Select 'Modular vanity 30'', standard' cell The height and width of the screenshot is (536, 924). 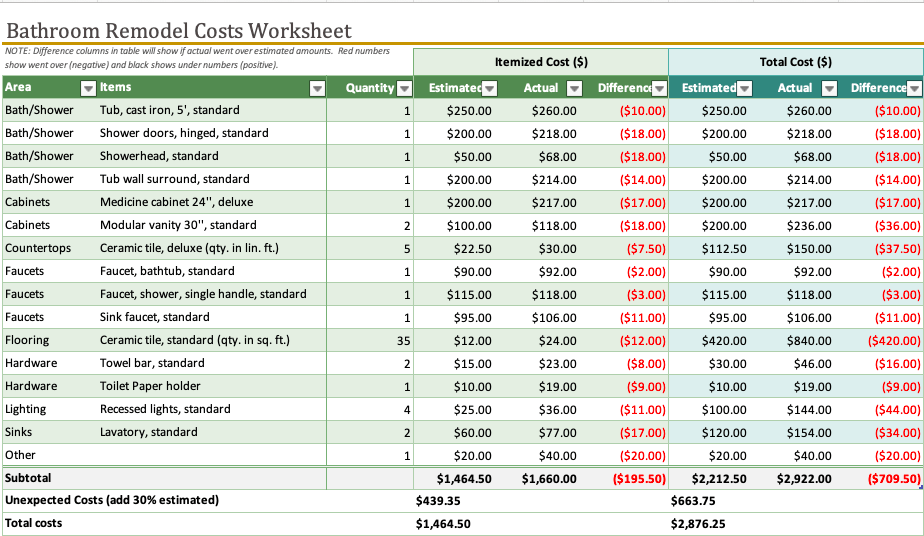tap(211, 225)
